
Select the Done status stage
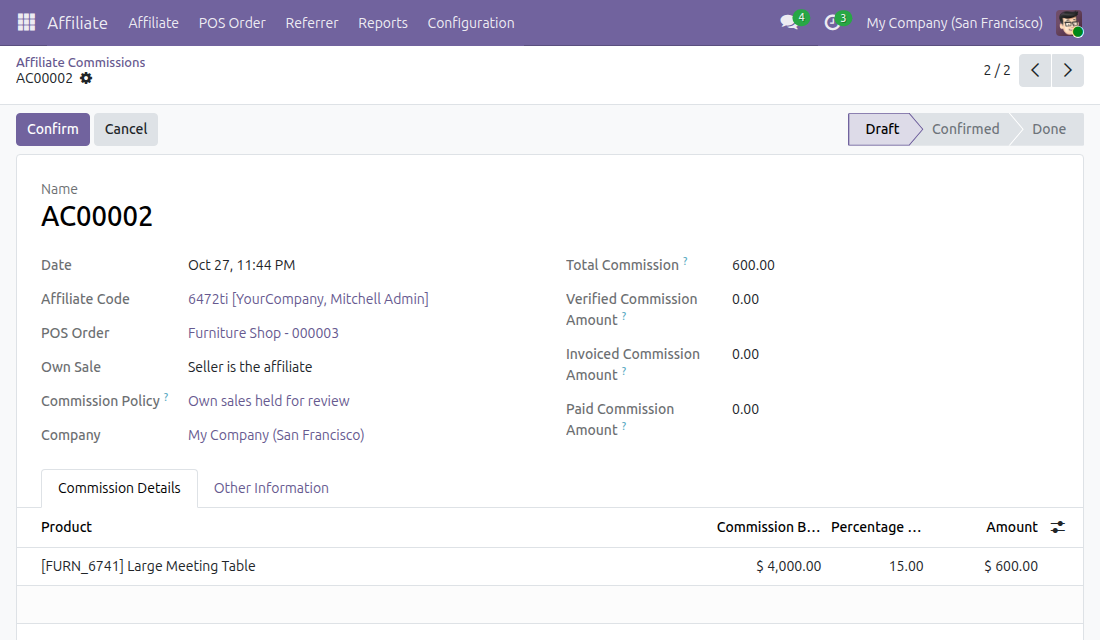click(1049, 129)
